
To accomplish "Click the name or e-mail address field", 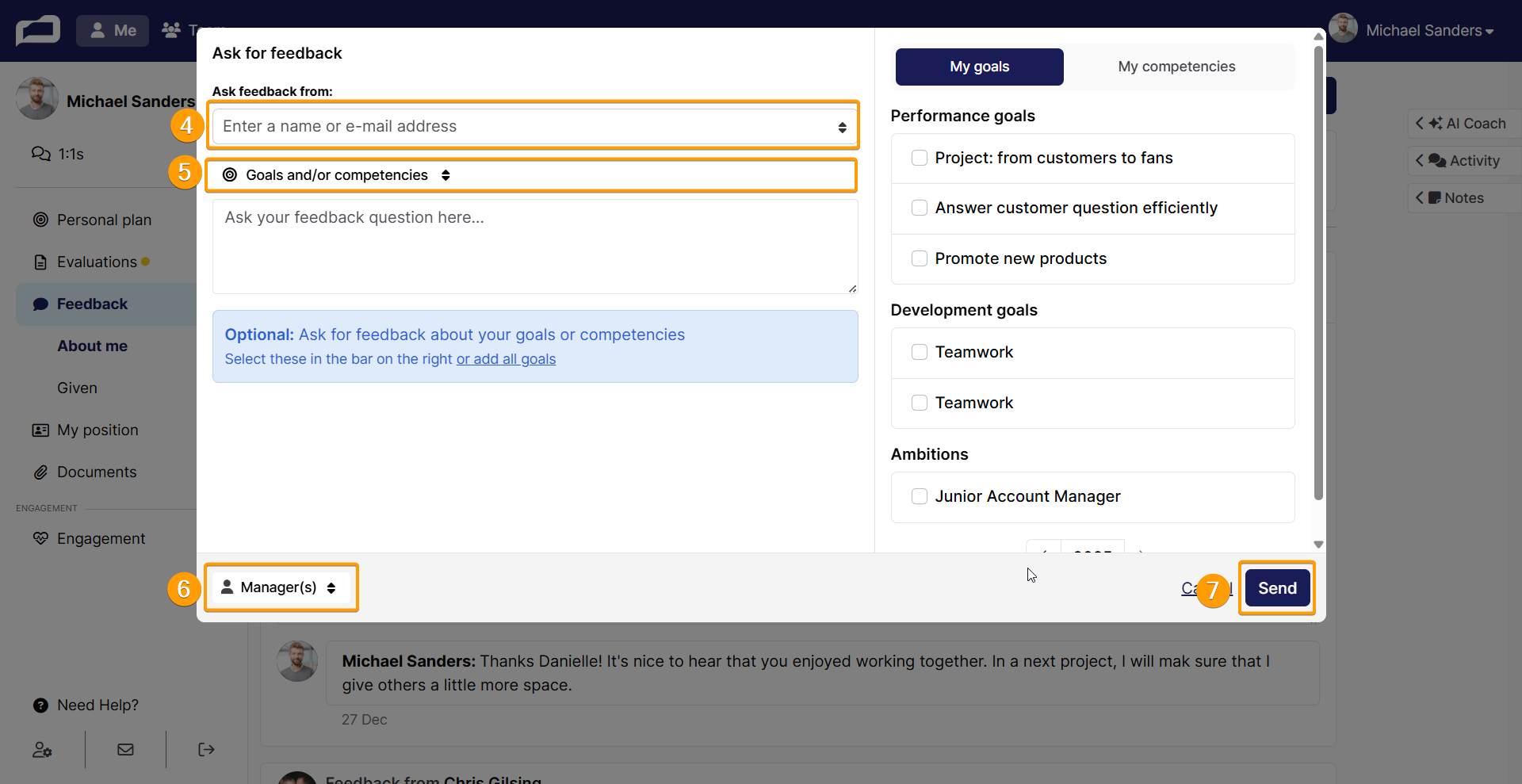I will pos(535,126).
